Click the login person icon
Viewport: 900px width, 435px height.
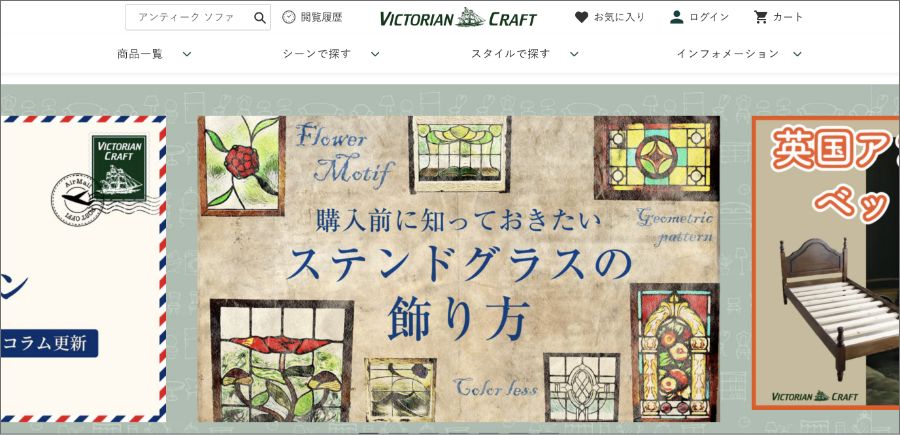click(677, 17)
